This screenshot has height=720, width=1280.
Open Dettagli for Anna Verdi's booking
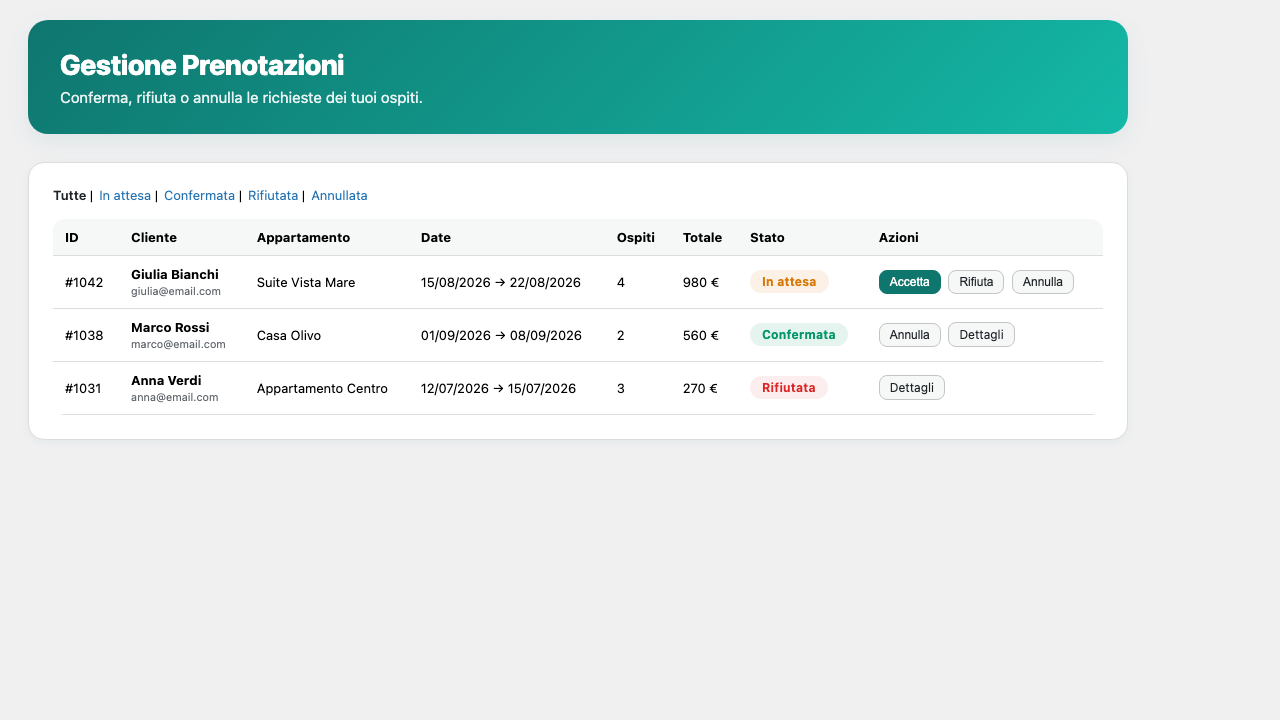[x=912, y=388]
